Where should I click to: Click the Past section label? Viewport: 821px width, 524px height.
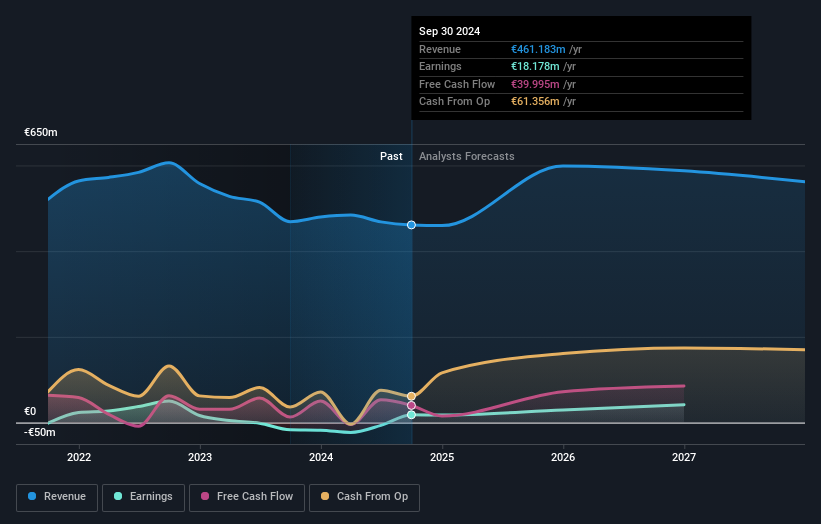pyautogui.click(x=391, y=157)
